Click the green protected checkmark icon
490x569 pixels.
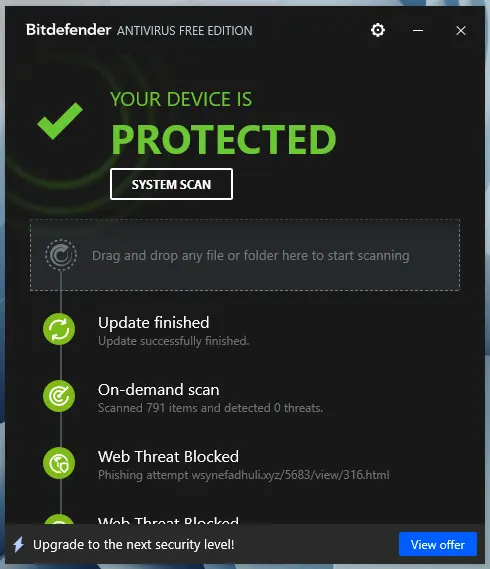click(60, 121)
